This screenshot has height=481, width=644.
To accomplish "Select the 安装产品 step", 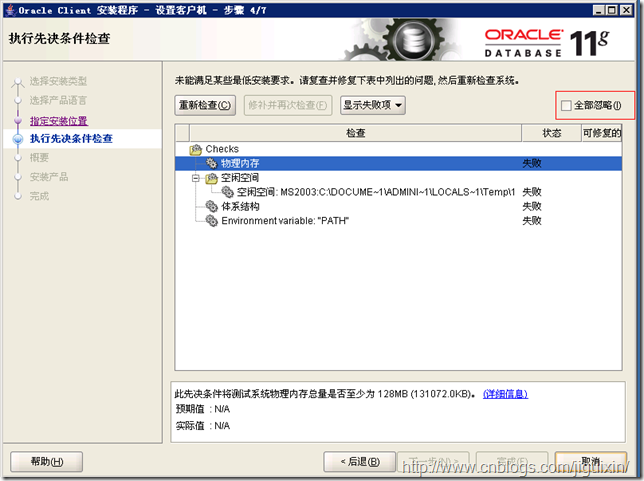I will pos(48,177).
